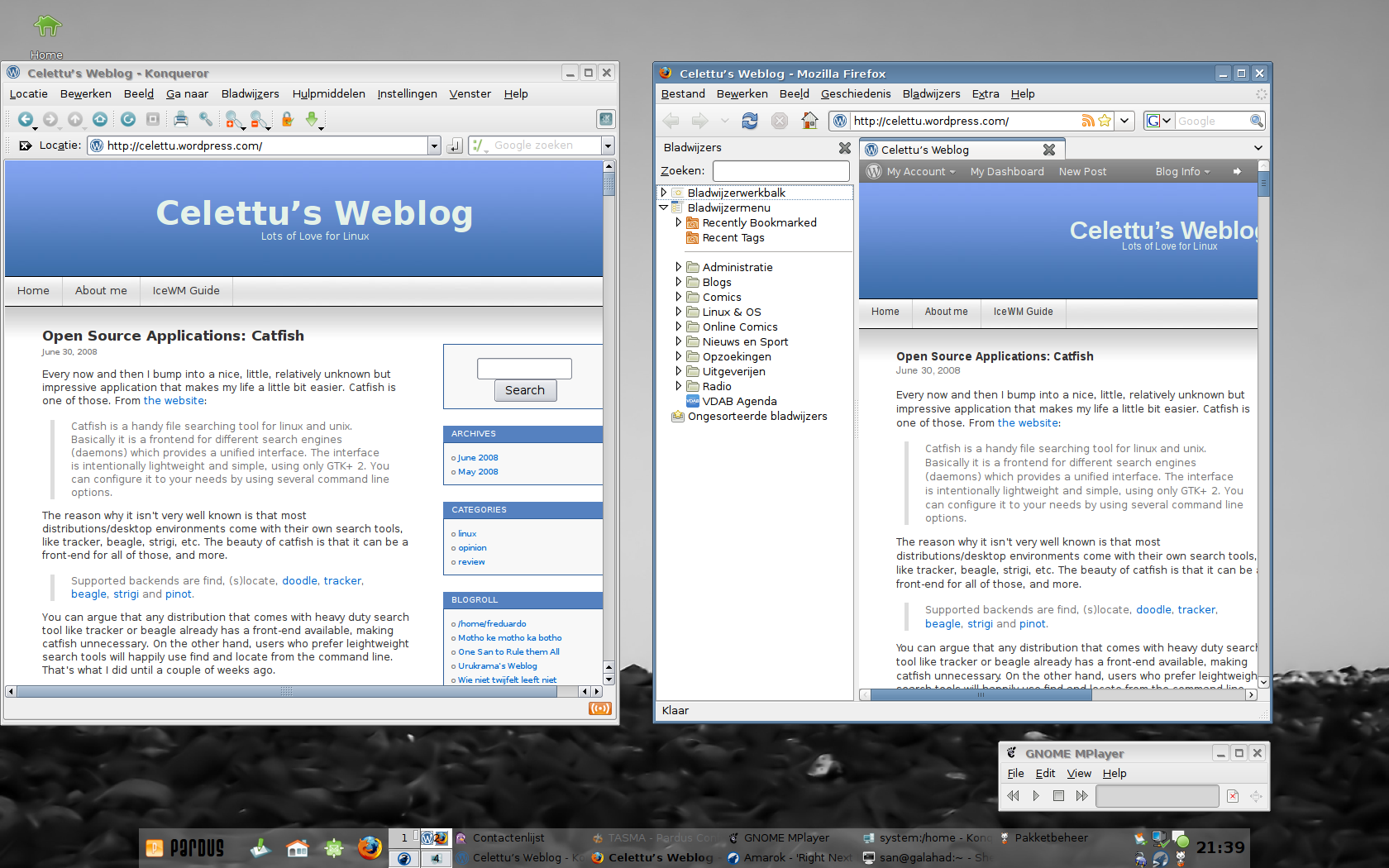Launch Firefox from the panel icon
This screenshot has height=868, width=1389.
click(x=370, y=848)
